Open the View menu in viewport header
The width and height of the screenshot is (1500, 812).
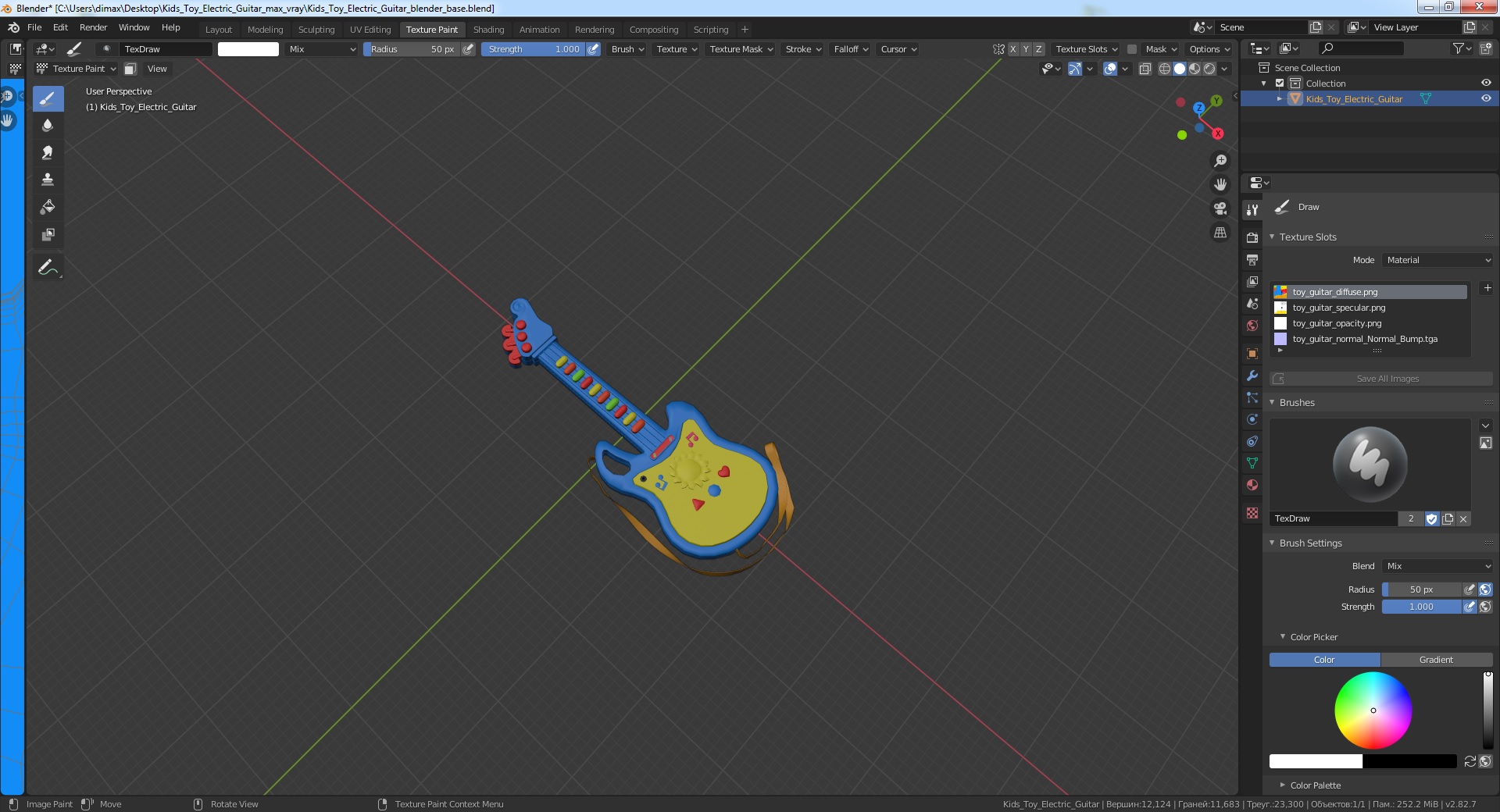(x=157, y=69)
